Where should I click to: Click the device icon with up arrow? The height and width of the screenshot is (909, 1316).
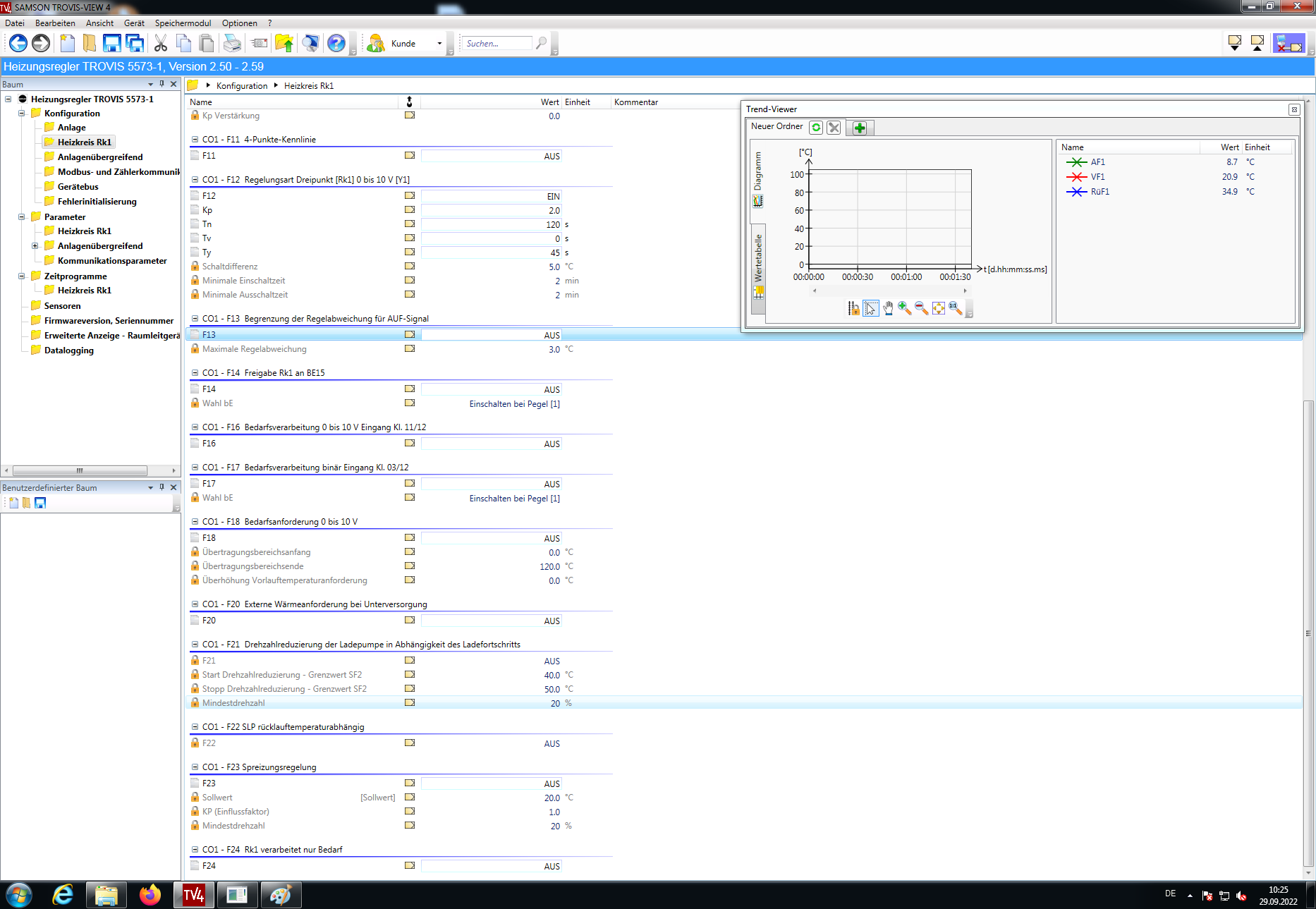pyautogui.click(x=1257, y=44)
